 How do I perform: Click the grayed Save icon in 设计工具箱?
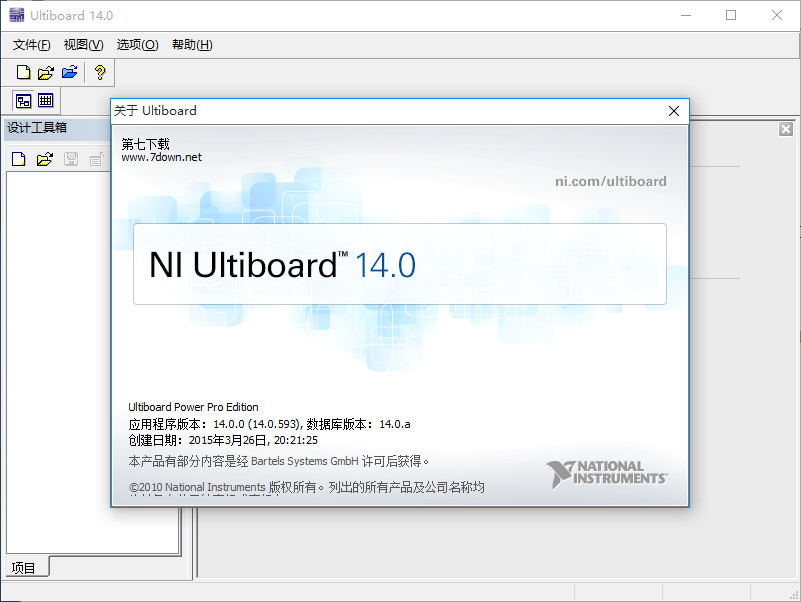71,159
